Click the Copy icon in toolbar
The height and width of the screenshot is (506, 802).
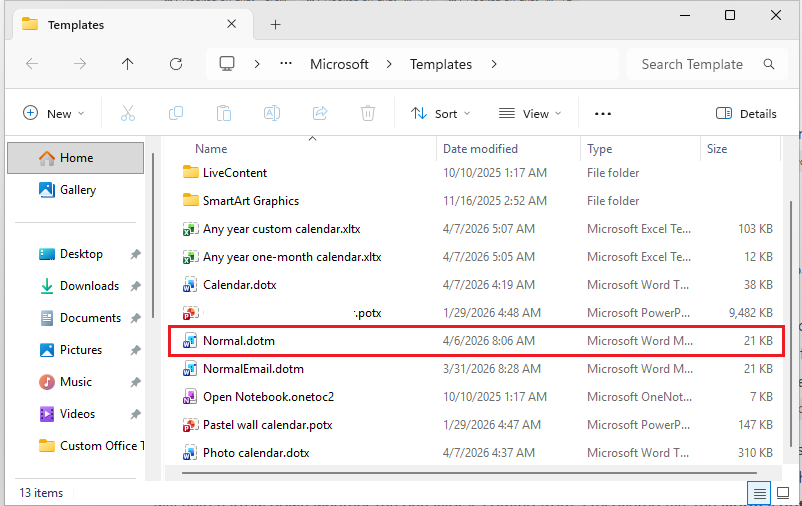176,113
